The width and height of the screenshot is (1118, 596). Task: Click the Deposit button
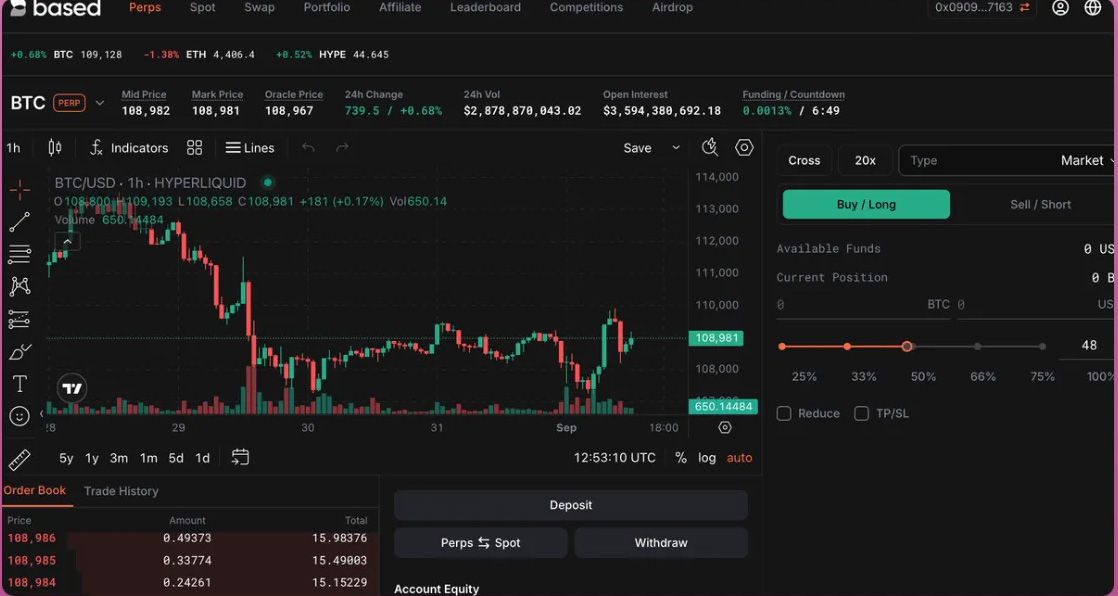coord(570,505)
